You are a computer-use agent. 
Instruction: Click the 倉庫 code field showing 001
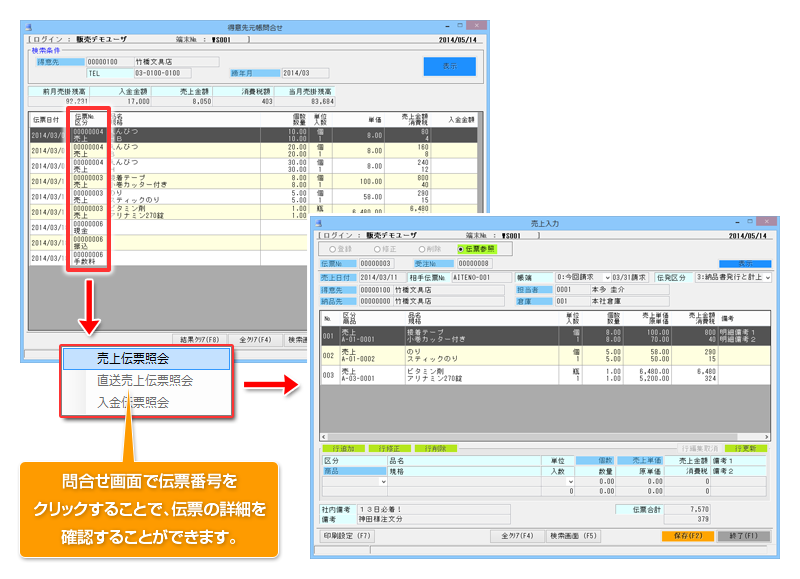coord(572,301)
